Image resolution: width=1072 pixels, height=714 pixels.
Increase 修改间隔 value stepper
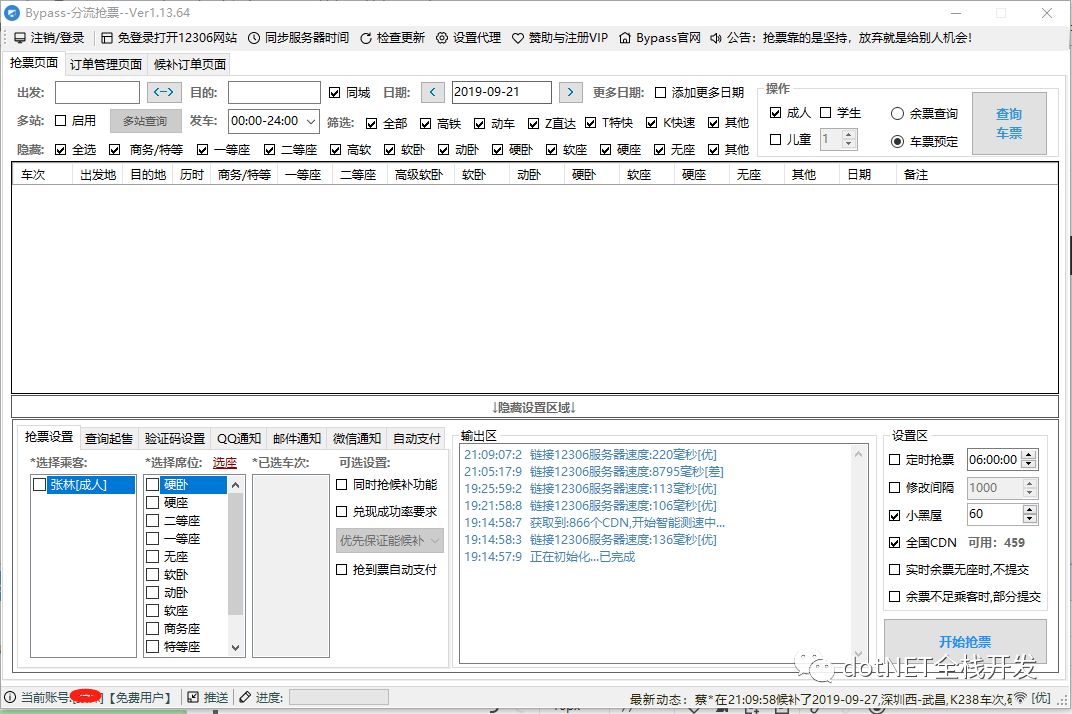(x=1030, y=483)
